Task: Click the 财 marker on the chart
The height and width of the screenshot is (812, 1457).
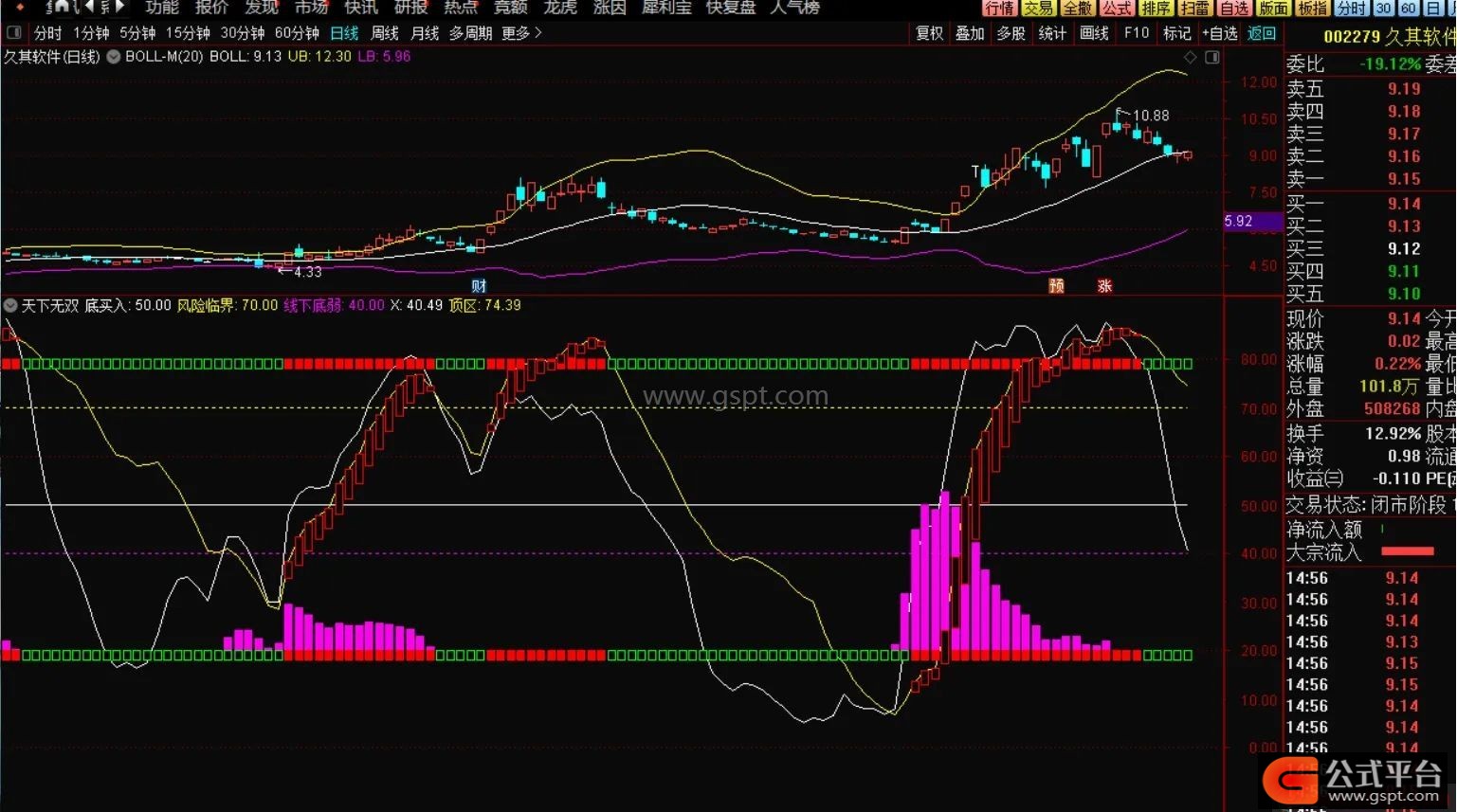Action: coord(479,286)
